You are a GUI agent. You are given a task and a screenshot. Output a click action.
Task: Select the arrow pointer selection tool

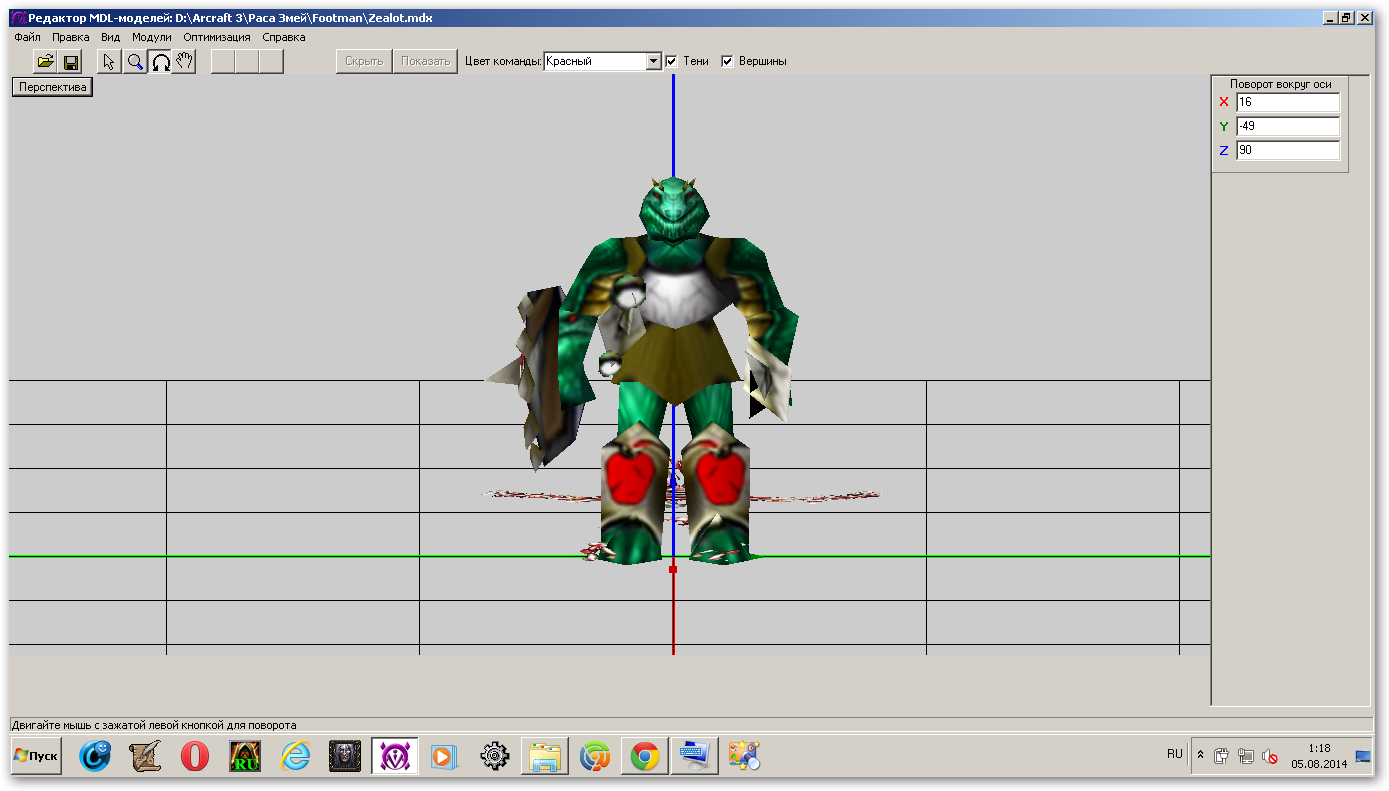tap(109, 62)
